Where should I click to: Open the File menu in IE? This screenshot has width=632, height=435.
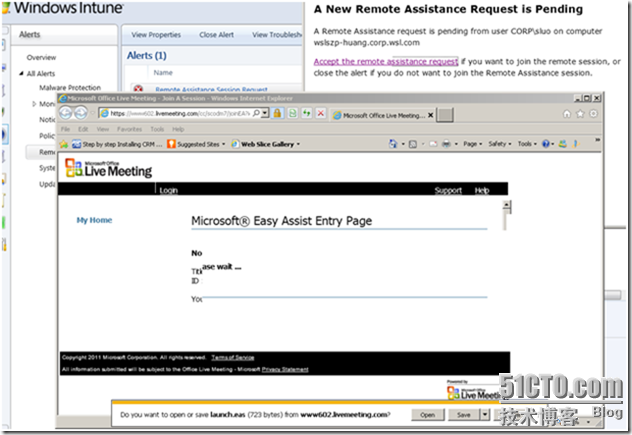click(65, 129)
